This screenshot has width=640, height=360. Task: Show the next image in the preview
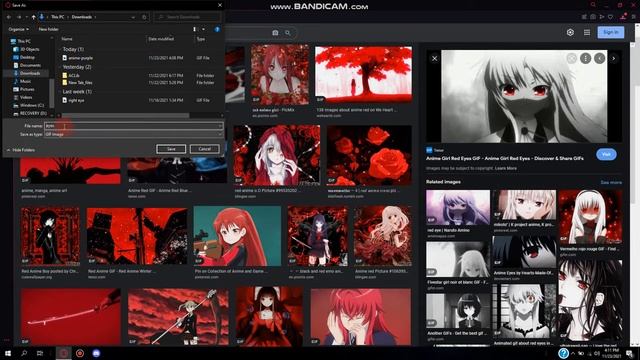(613, 58)
